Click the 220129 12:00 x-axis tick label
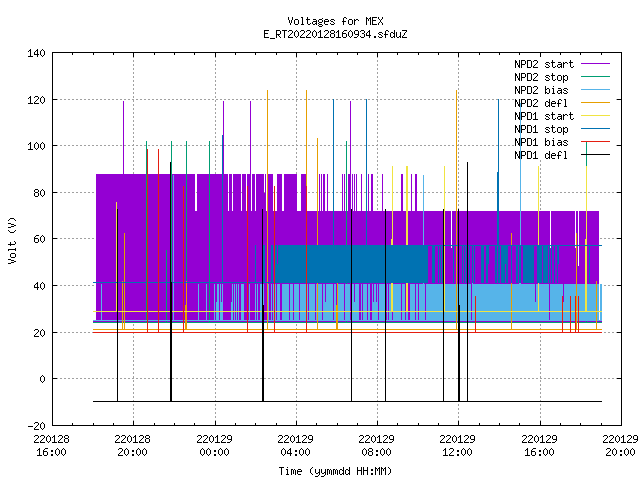 (x=458, y=446)
